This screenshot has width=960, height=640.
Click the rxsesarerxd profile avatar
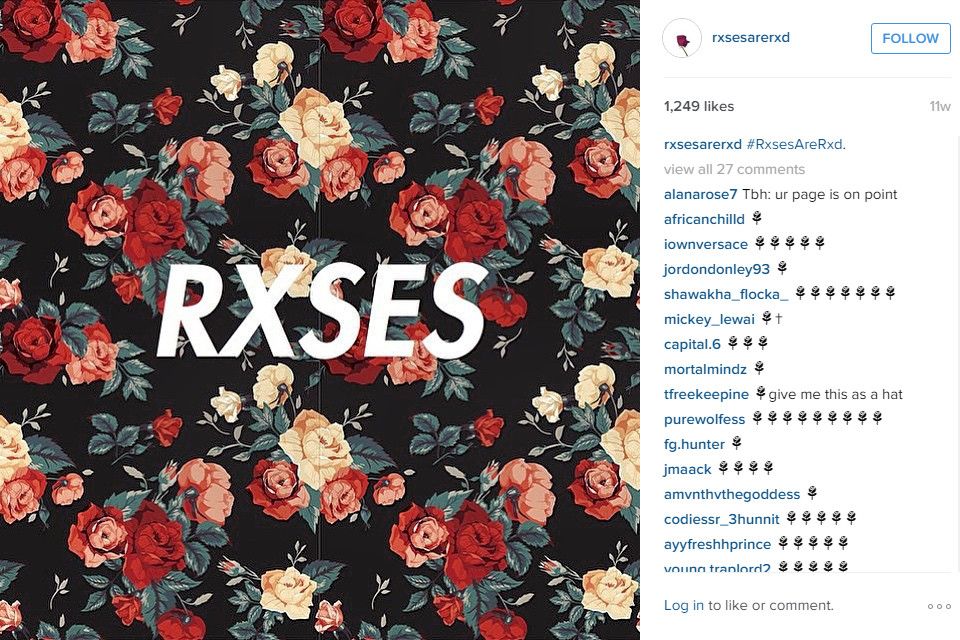pos(681,38)
